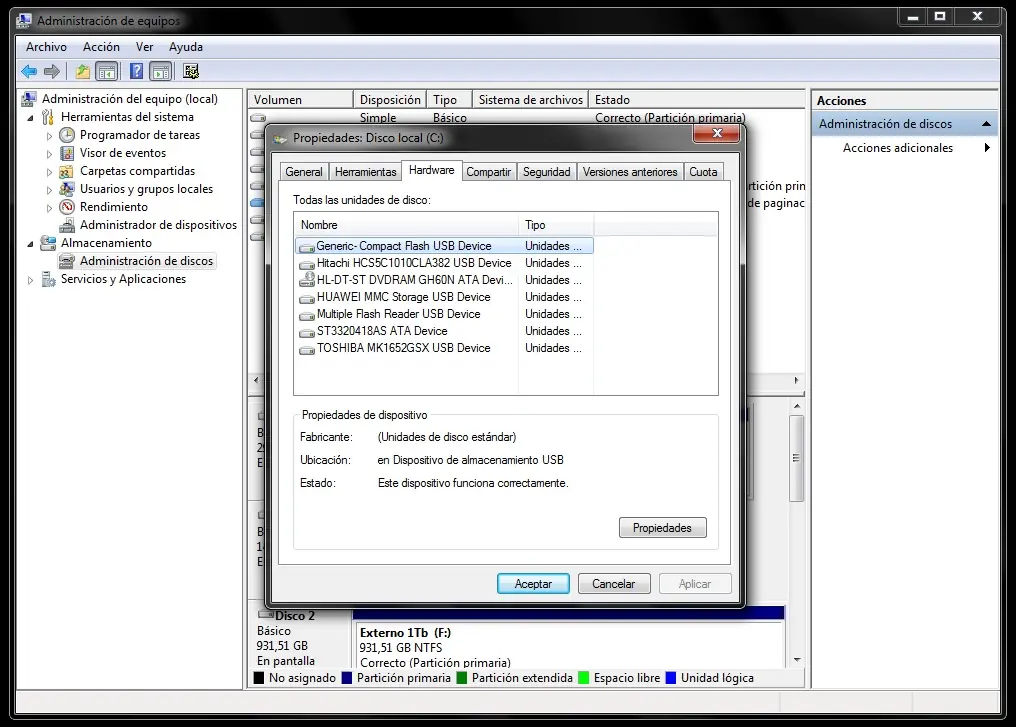Close the Propiedades: Disco local dialog
The width and height of the screenshot is (1016, 727).
(717, 133)
